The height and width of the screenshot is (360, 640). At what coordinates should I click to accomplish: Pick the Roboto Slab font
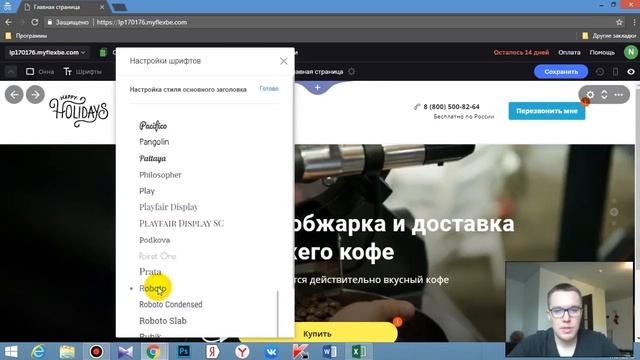coord(163,321)
